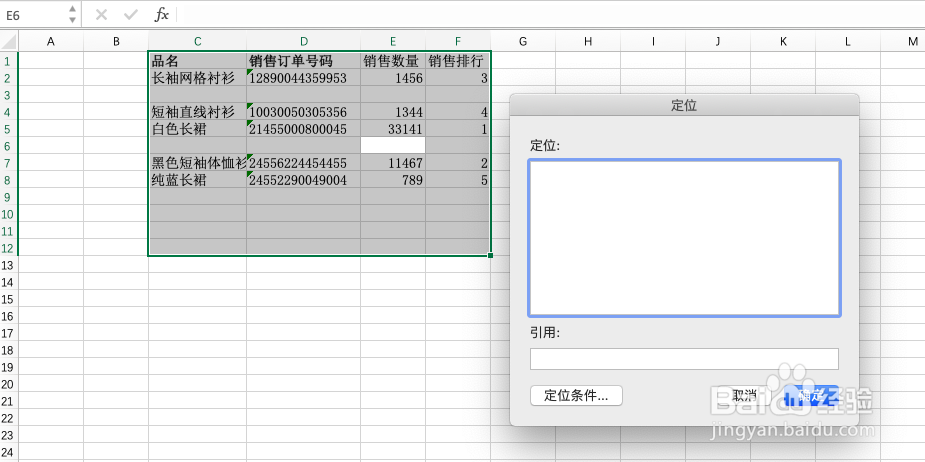Click the cell 黑色短袖体恤衫
The width and height of the screenshot is (925, 462).
click(x=198, y=163)
